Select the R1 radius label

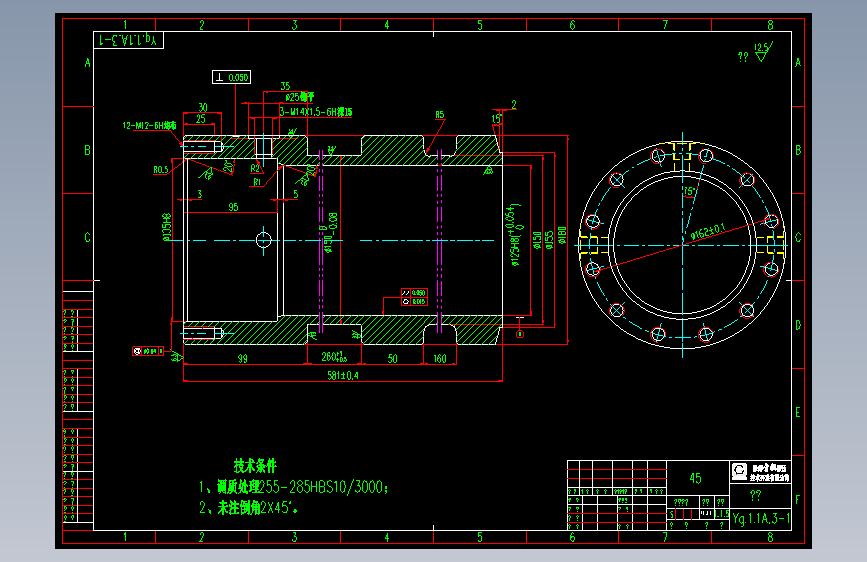257,182
